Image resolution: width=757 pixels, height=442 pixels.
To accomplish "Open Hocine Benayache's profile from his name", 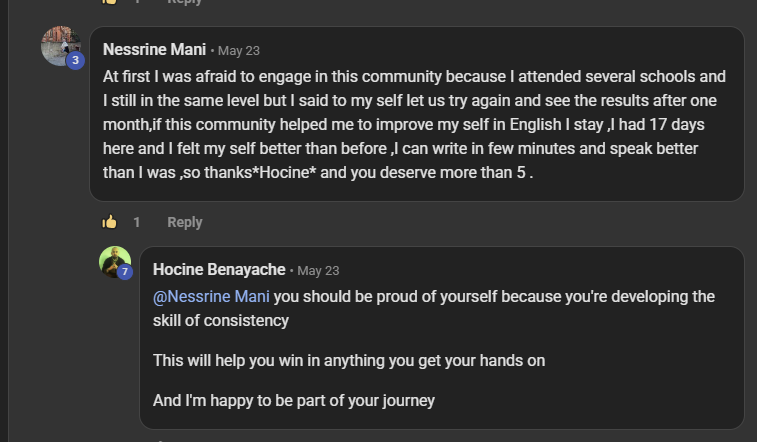I will tap(218, 269).
